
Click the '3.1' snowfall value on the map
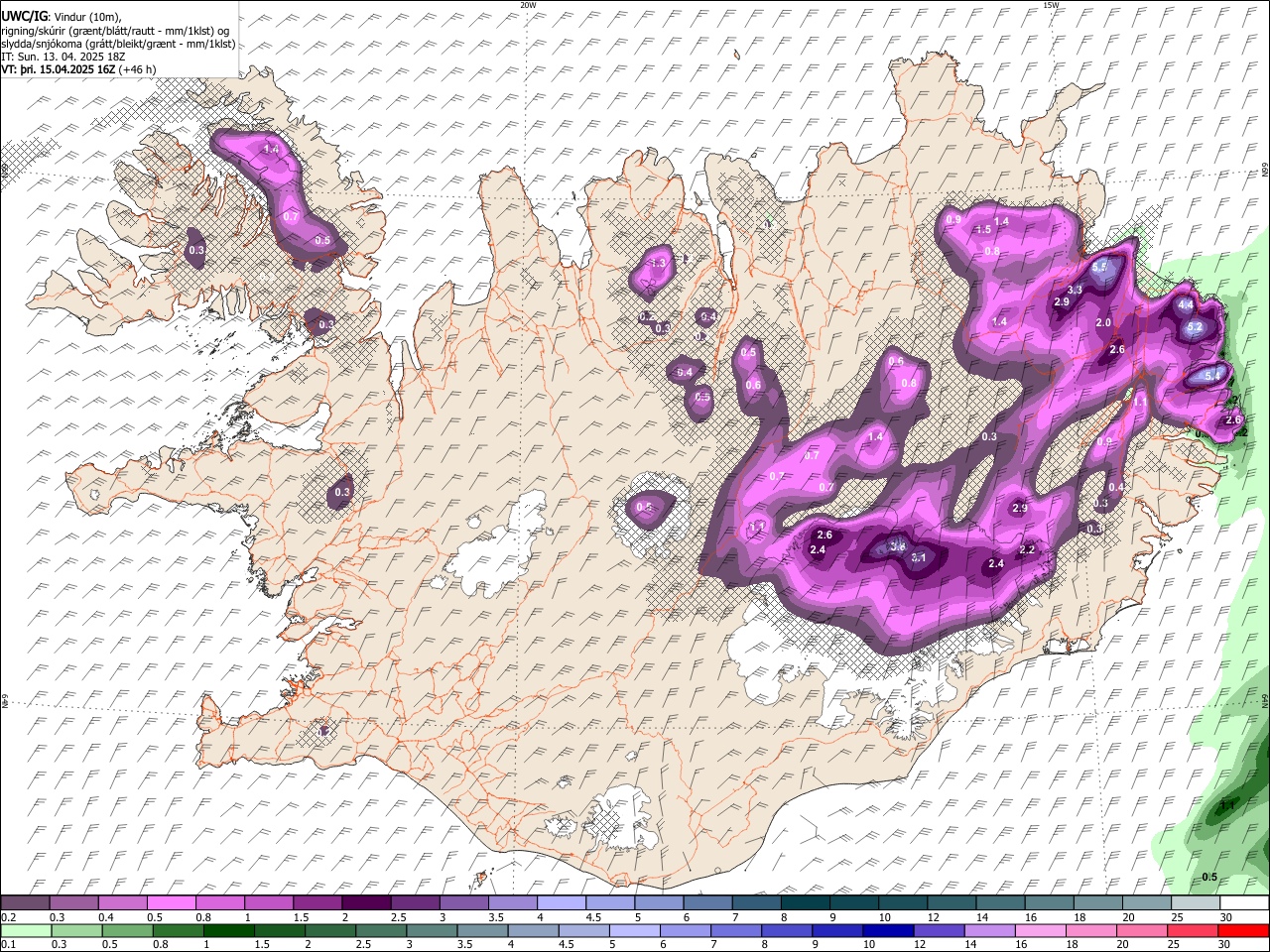(x=919, y=557)
